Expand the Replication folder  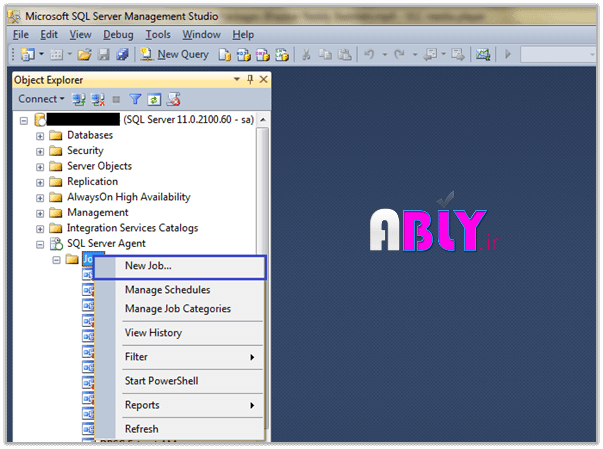pos(40,182)
